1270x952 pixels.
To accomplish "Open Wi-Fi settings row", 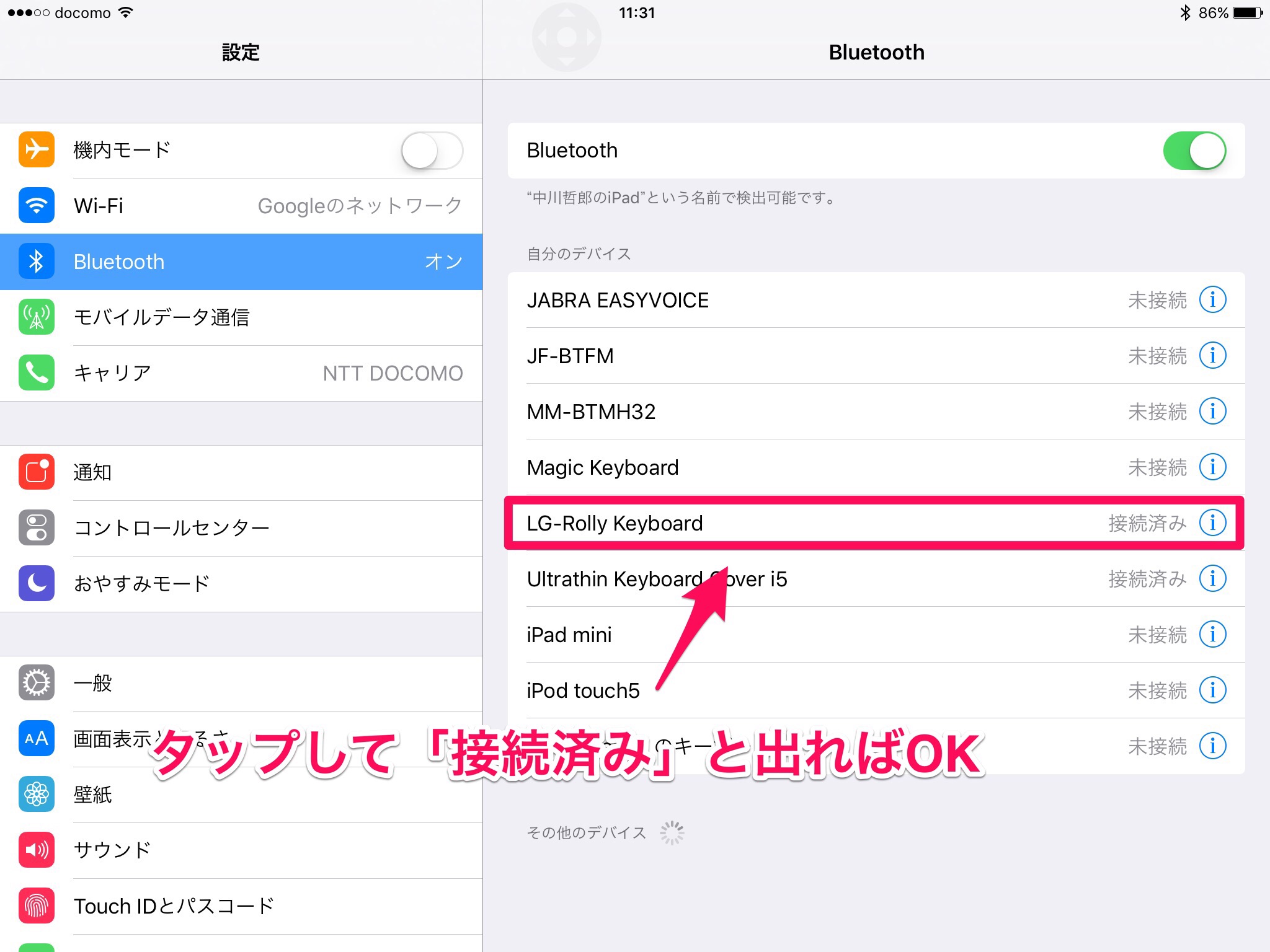I will point(242,206).
